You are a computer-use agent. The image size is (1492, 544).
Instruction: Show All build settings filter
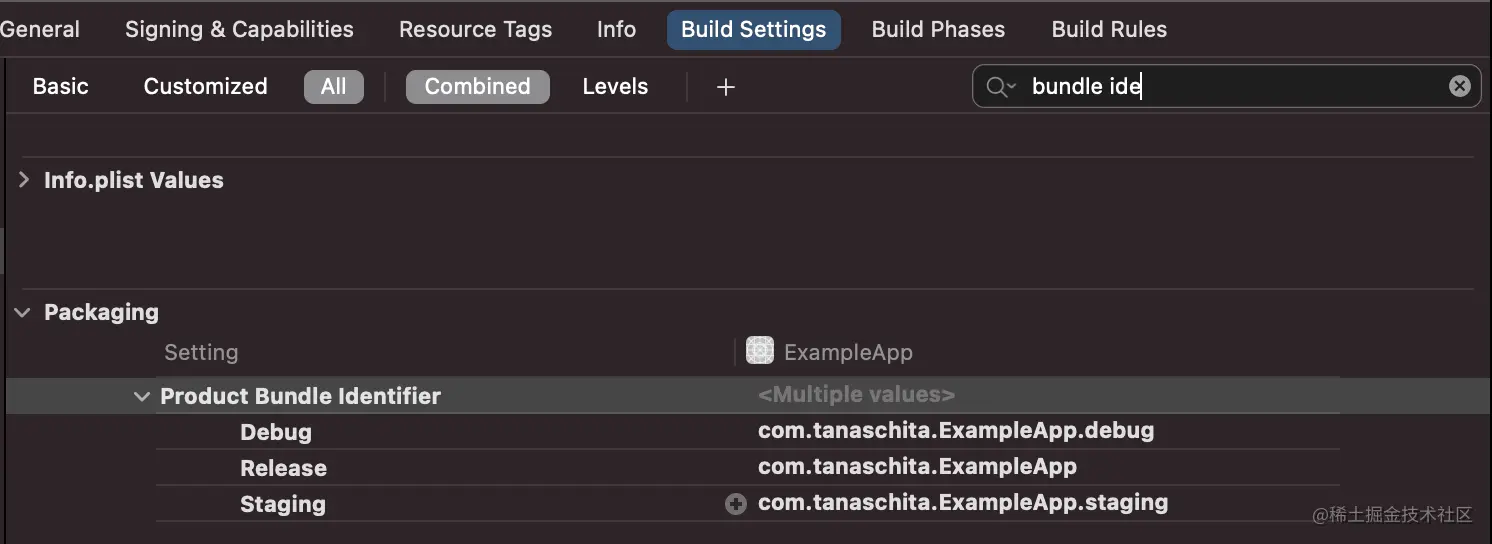tap(333, 87)
